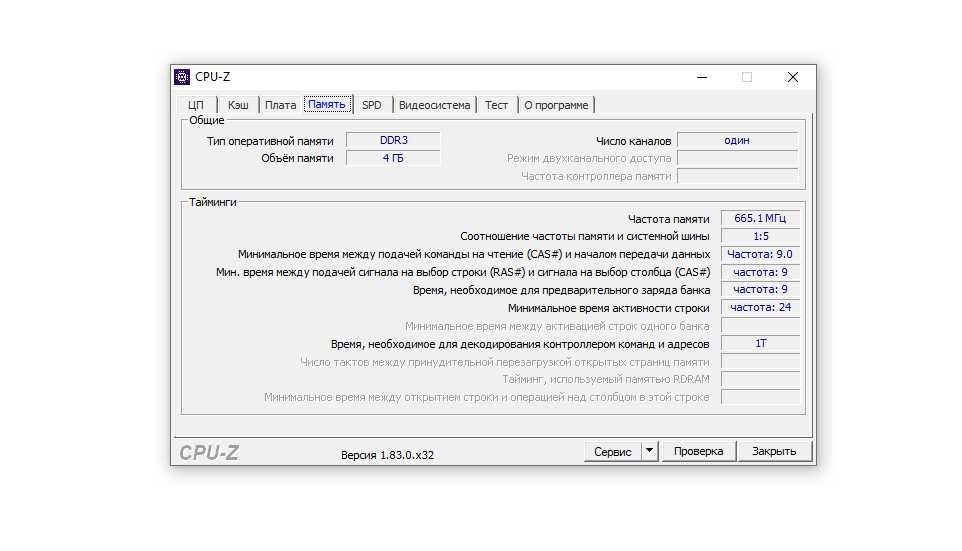Click the 'Частота памяти' label
Screen dimensions: 962x551
(x=668, y=219)
